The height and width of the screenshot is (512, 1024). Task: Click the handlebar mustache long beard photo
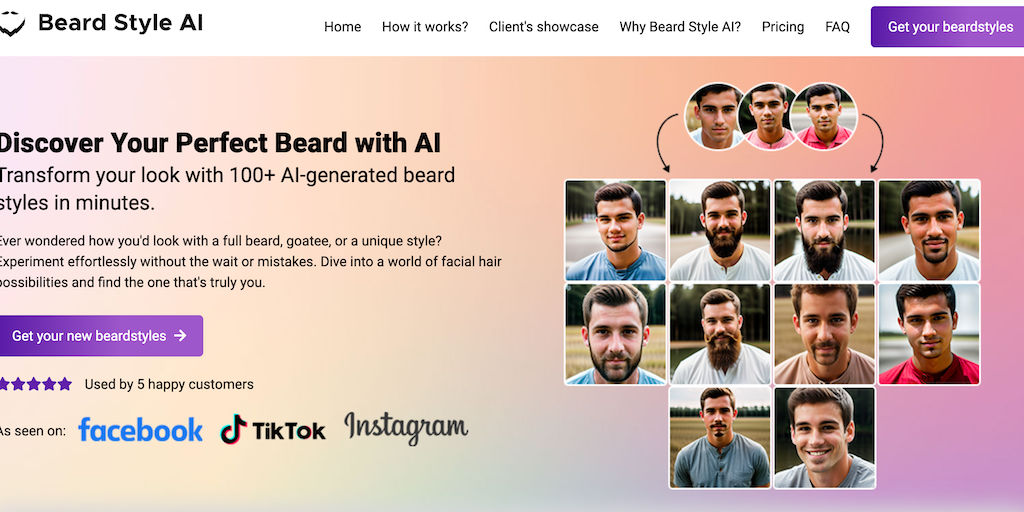point(720,334)
